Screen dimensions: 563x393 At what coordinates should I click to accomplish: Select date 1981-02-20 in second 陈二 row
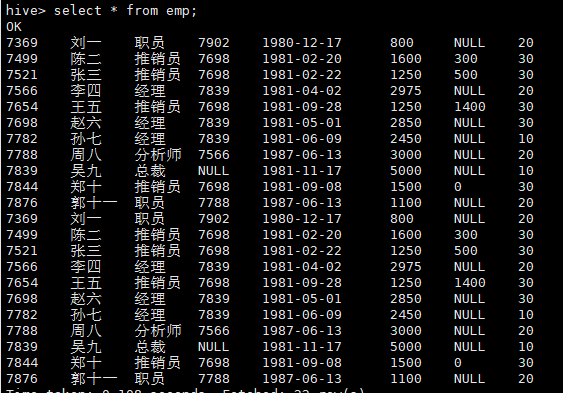pos(302,235)
